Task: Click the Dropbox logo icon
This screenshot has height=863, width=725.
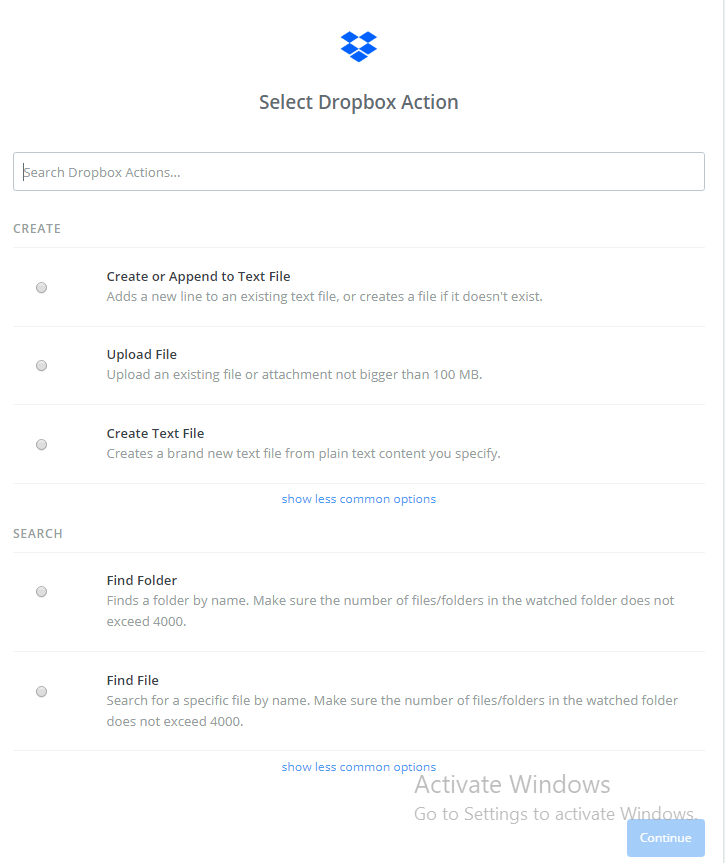Action: (358, 47)
